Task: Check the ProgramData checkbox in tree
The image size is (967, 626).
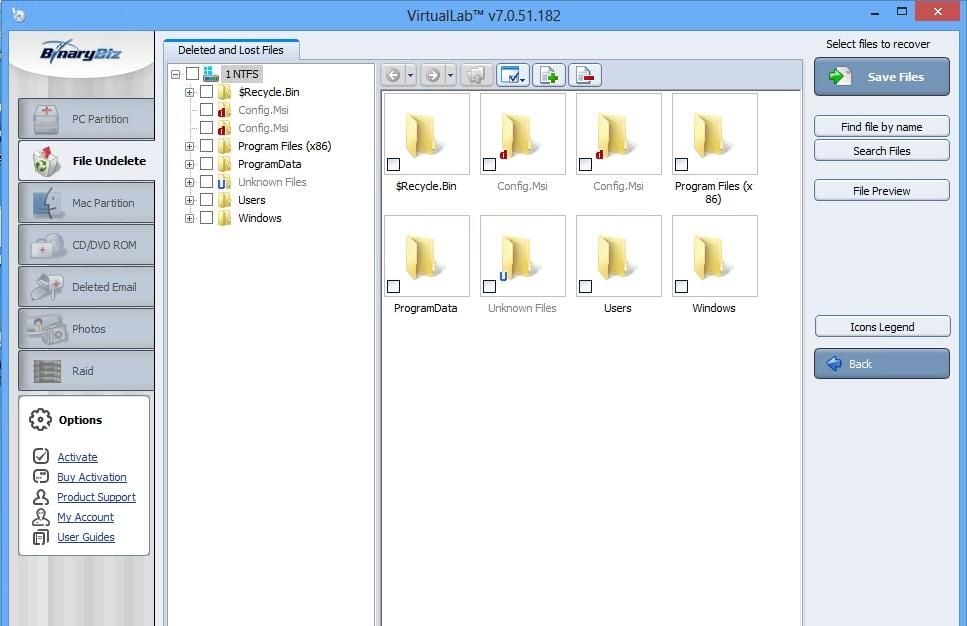Action: point(207,164)
